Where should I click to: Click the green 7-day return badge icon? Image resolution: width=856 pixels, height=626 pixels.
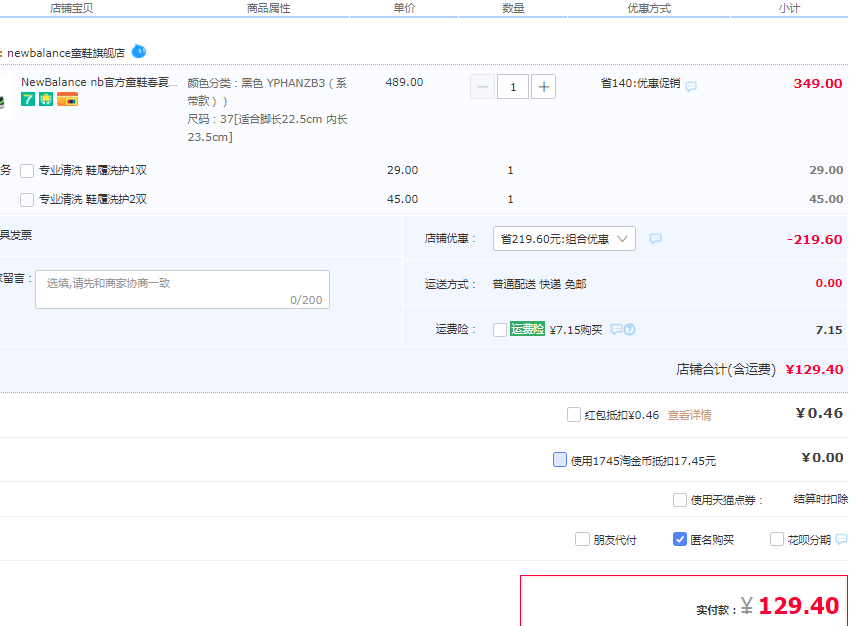pyautogui.click(x=28, y=99)
